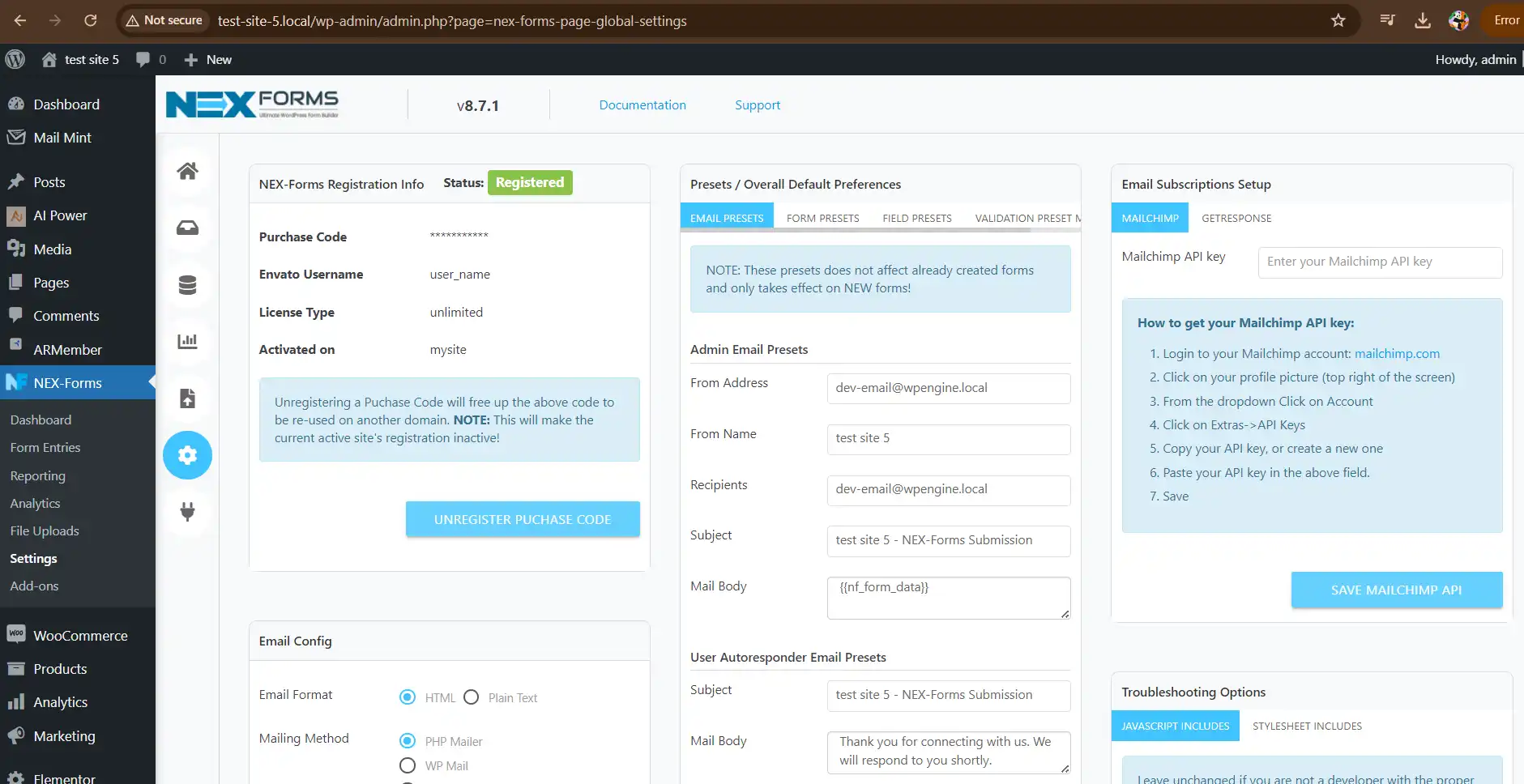Open File Uploads submenu item
The width and height of the screenshot is (1524, 784).
click(x=45, y=531)
